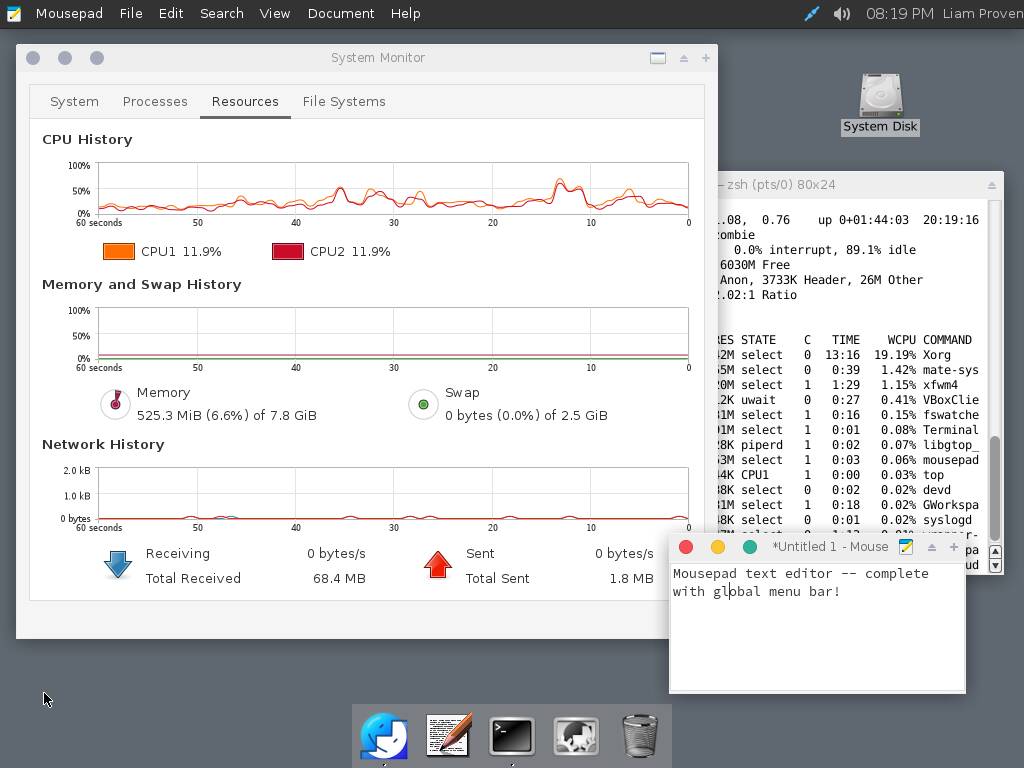The height and width of the screenshot is (768, 1024).
Task: Open the System tab
Action: (x=74, y=102)
